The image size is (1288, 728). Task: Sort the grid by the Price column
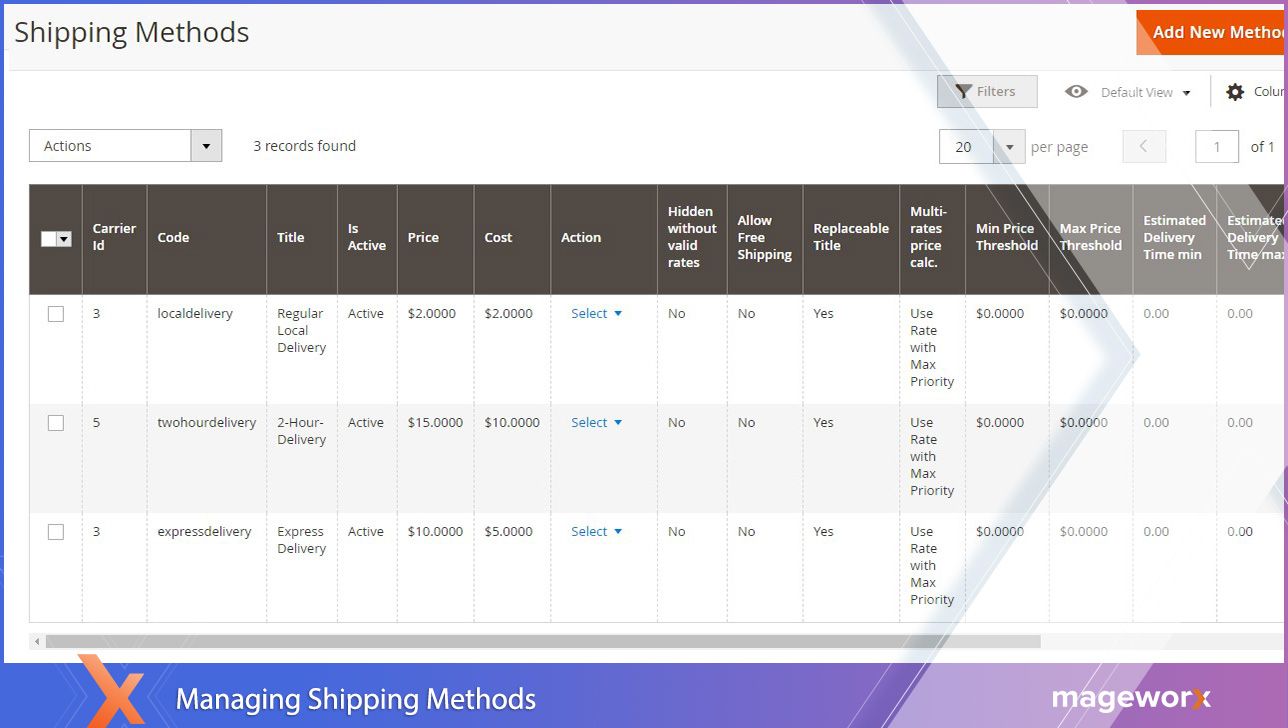click(423, 238)
